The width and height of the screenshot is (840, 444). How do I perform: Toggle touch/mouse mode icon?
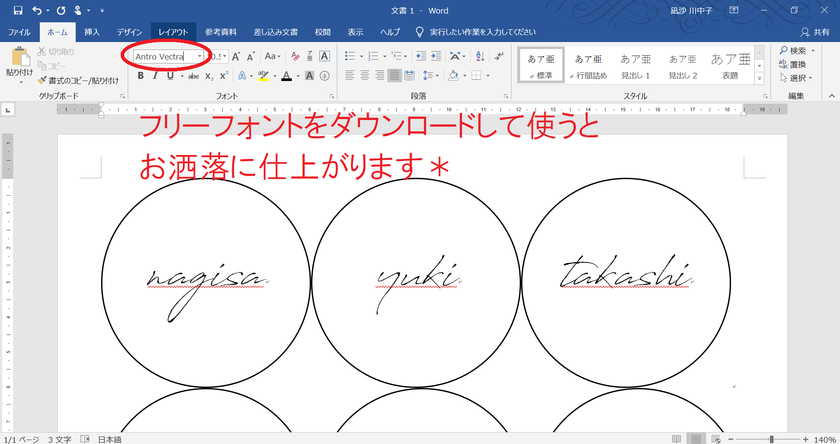[x=78, y=10]
